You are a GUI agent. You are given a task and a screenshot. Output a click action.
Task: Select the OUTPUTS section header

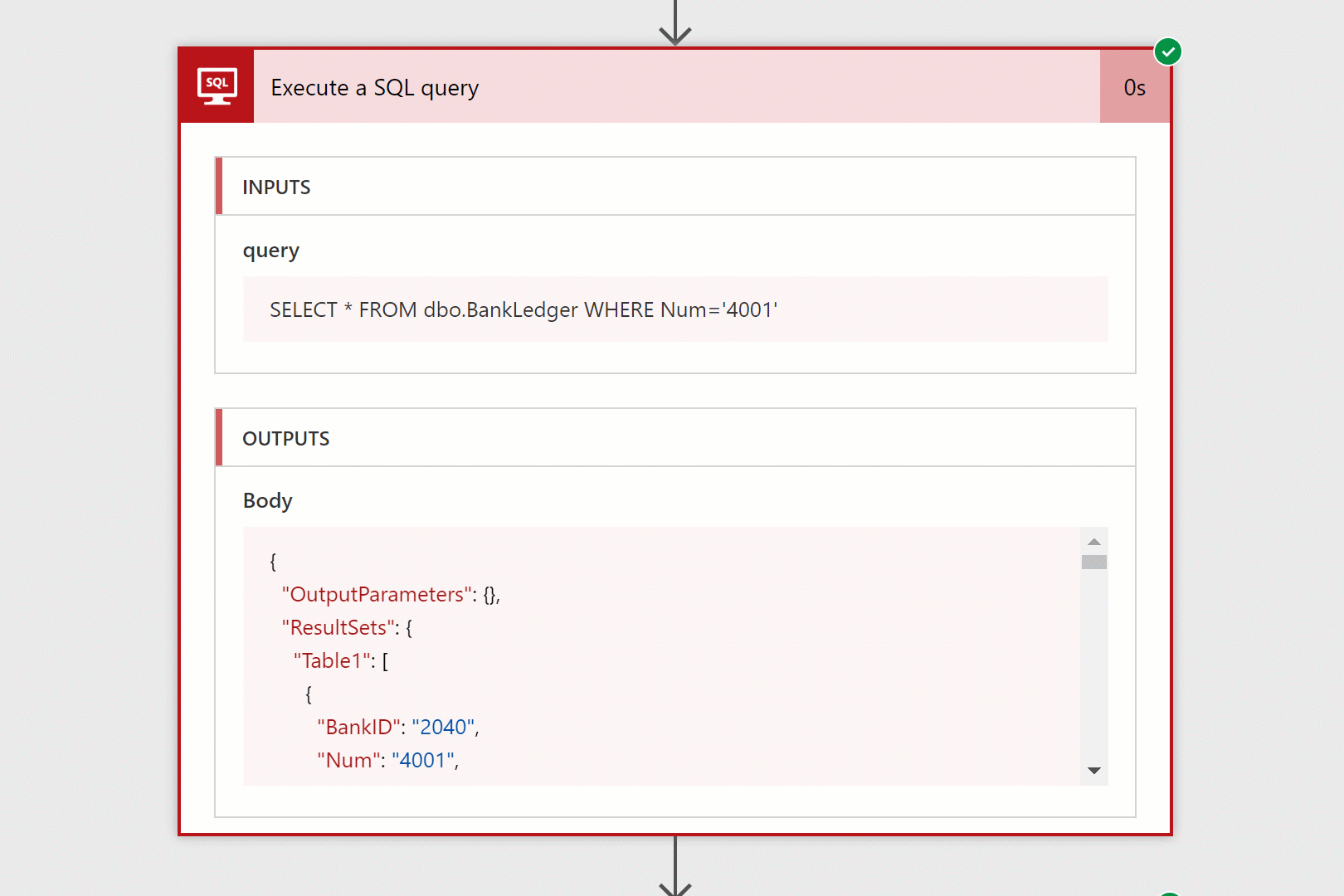tap(286, 439)
